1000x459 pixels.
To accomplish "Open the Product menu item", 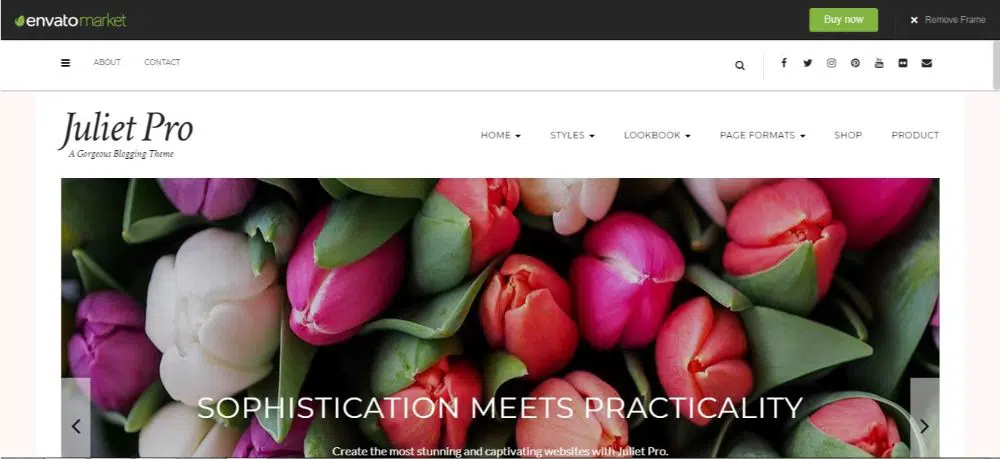I will click(915, 135).
